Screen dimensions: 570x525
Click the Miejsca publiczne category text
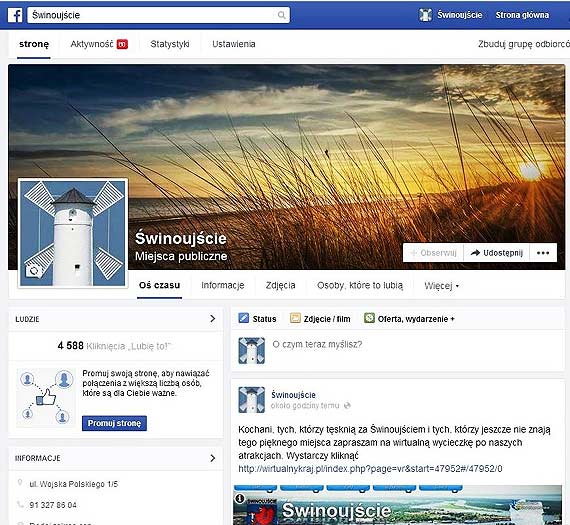[181, 256]
